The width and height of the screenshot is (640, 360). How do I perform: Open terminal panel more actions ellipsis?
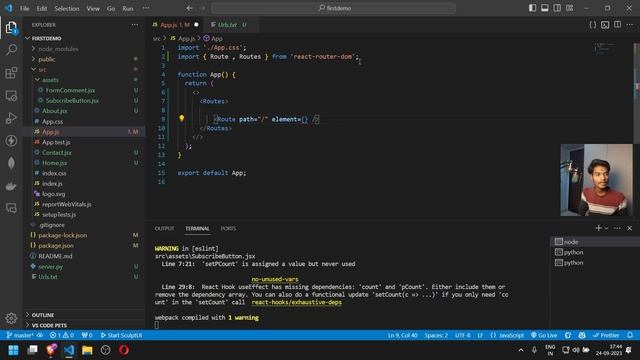617,228
